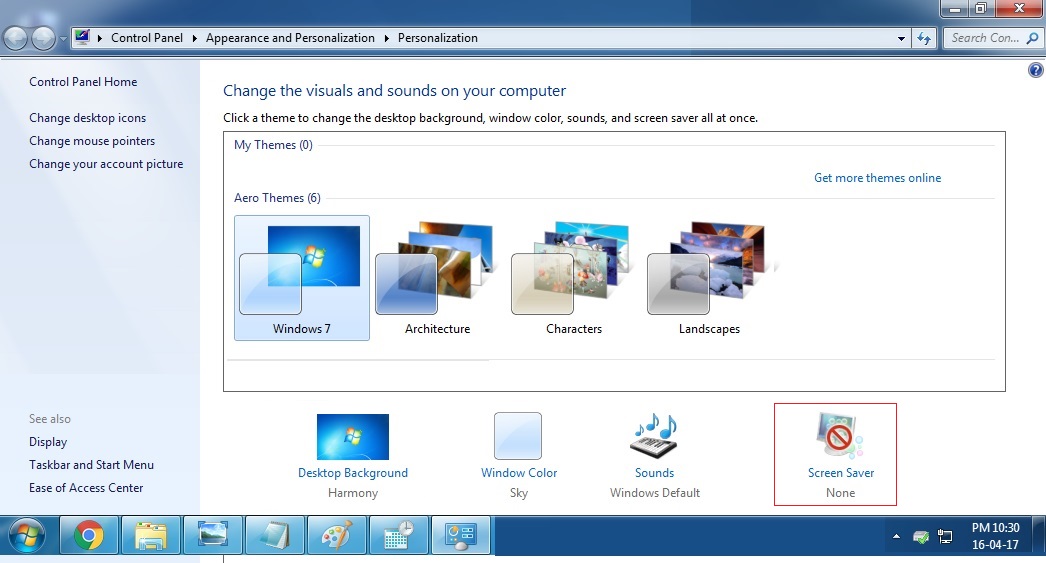Expand arrow after Appearance and Personalization

[386, 38]
